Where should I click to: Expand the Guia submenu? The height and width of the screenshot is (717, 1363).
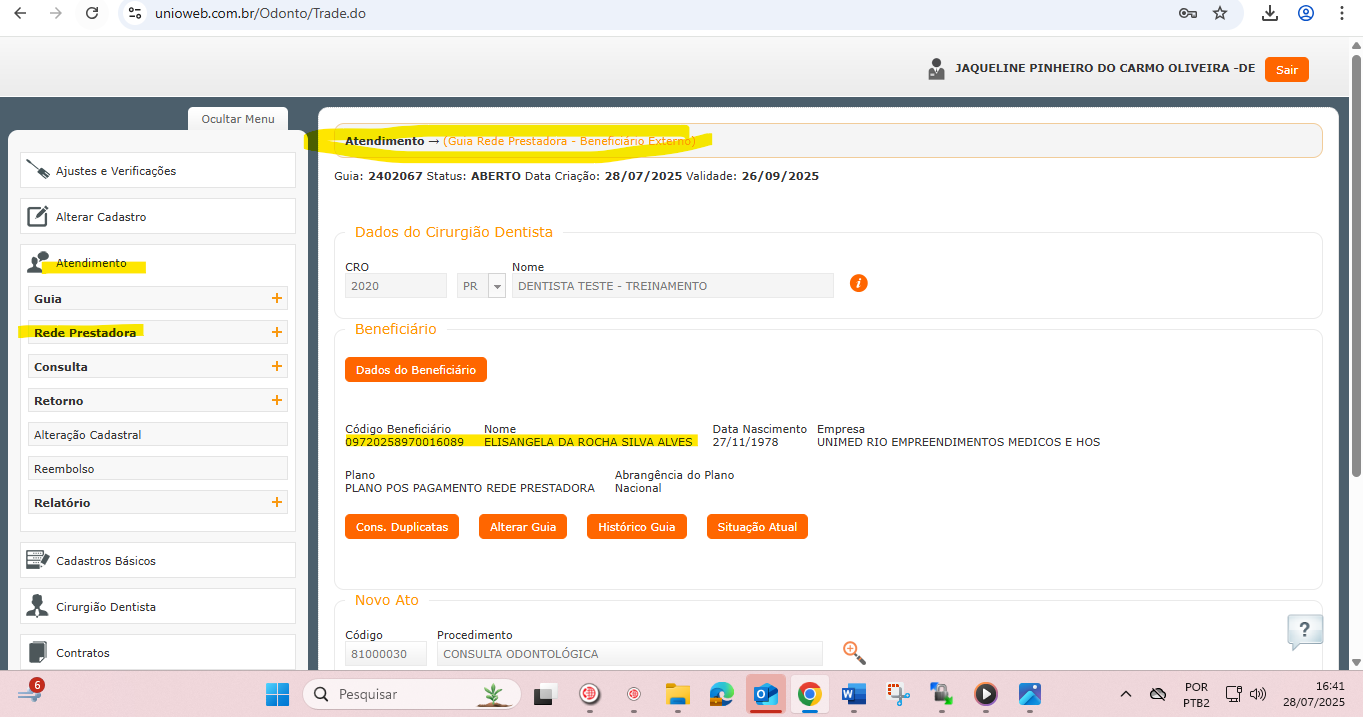[x=276, y=298]
